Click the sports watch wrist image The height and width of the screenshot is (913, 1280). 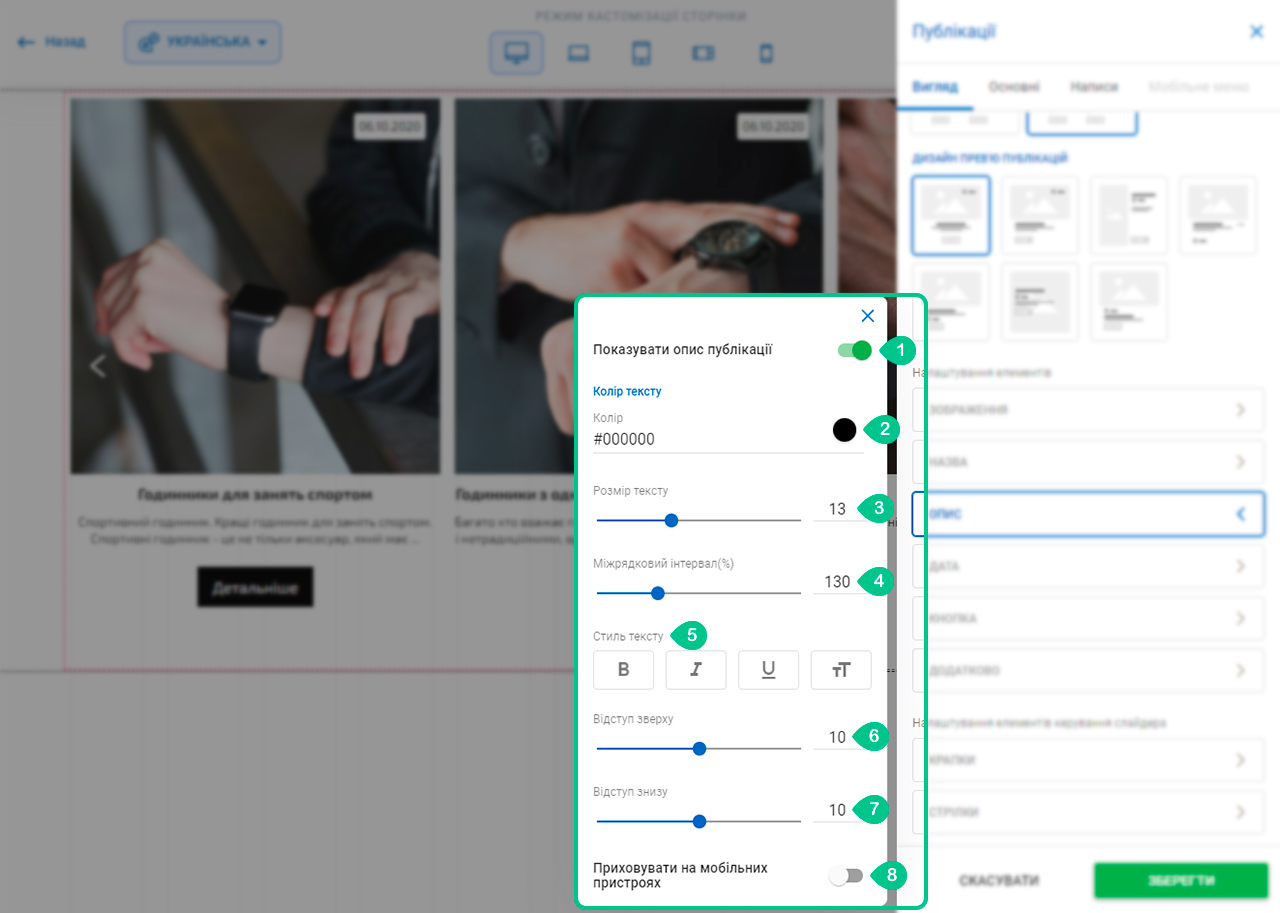(x=255, y=286)
